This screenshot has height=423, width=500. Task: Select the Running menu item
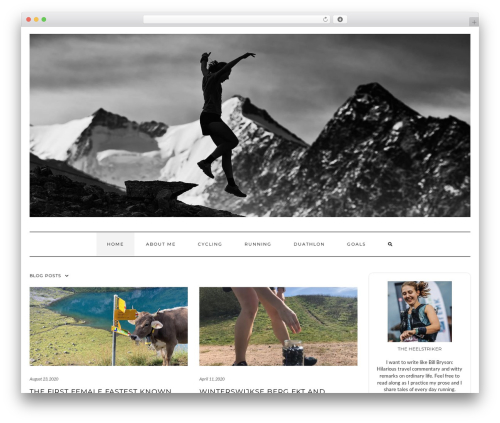258,244
